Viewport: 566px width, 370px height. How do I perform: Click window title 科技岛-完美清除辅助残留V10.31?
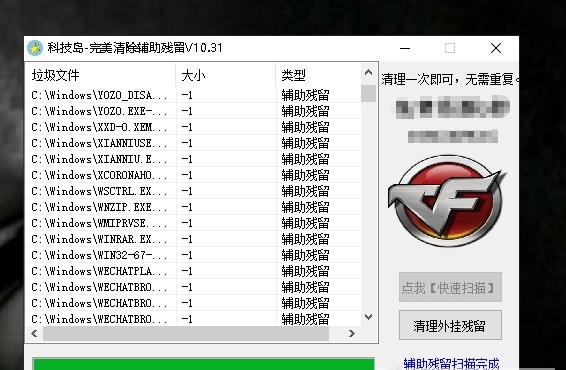[135, 48]
